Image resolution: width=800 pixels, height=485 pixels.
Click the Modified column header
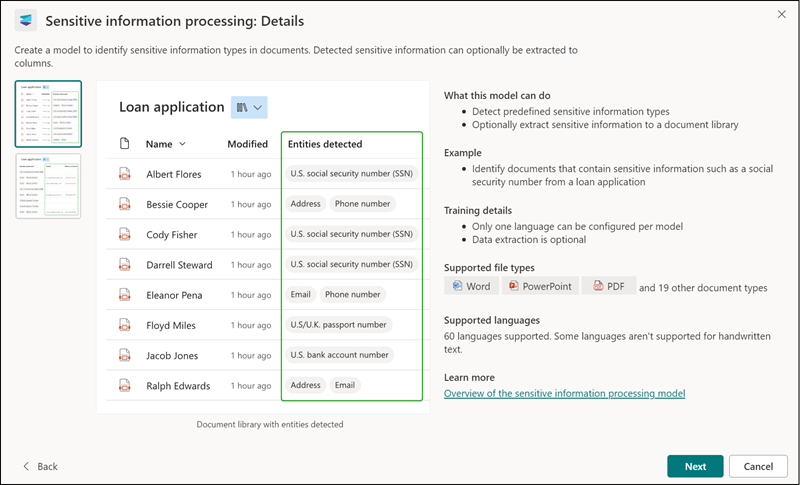247,144
